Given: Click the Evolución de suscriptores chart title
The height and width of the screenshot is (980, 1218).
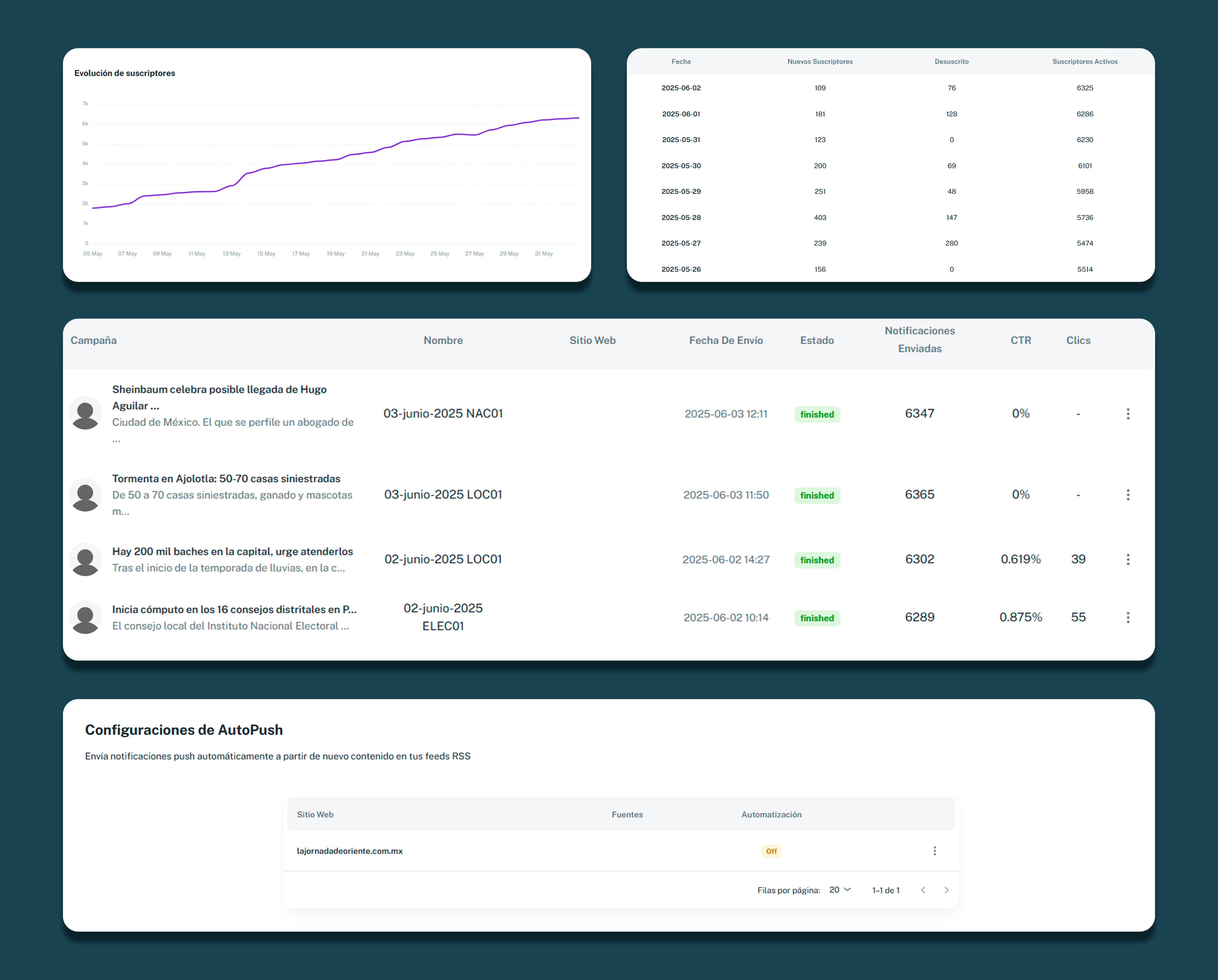Looking at the screenshot, I should pyautogui.click(x=125, y=73).
